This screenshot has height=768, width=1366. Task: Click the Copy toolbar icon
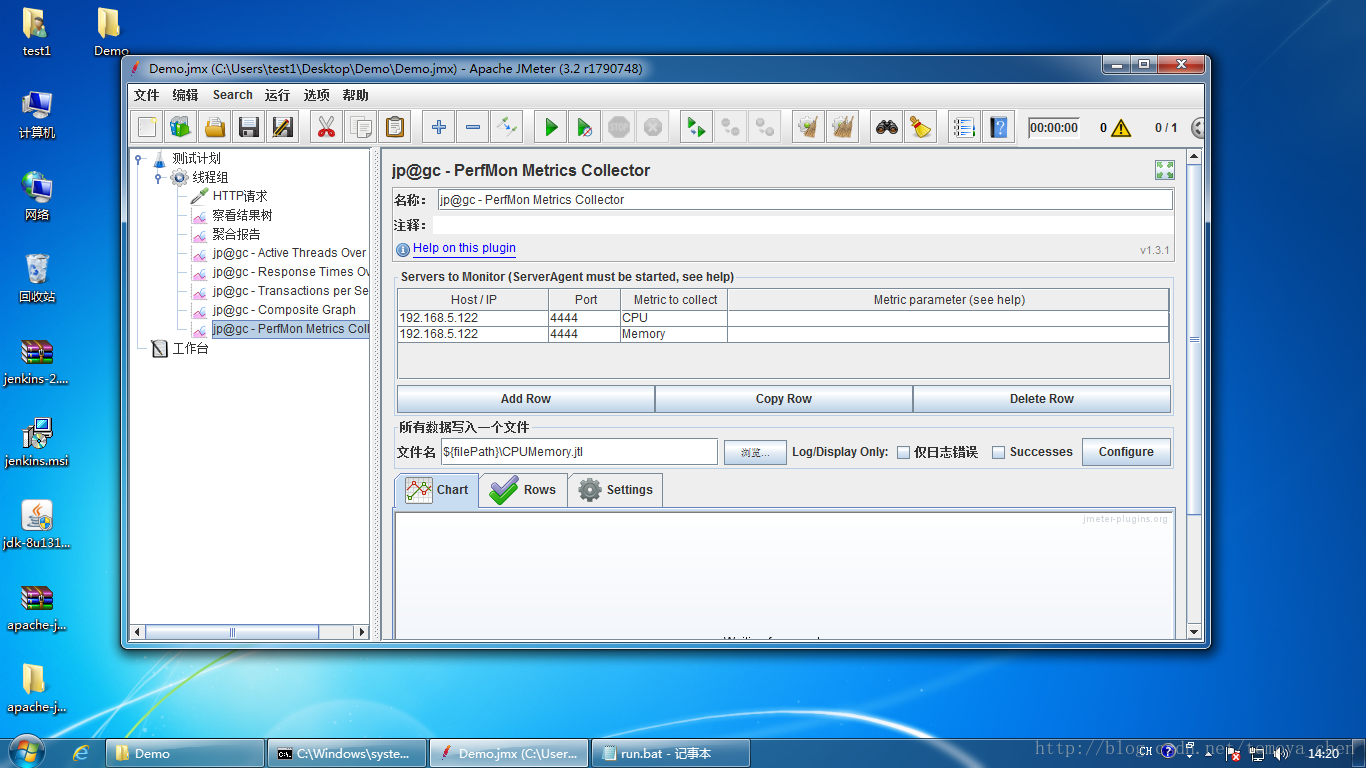(361, 127)
